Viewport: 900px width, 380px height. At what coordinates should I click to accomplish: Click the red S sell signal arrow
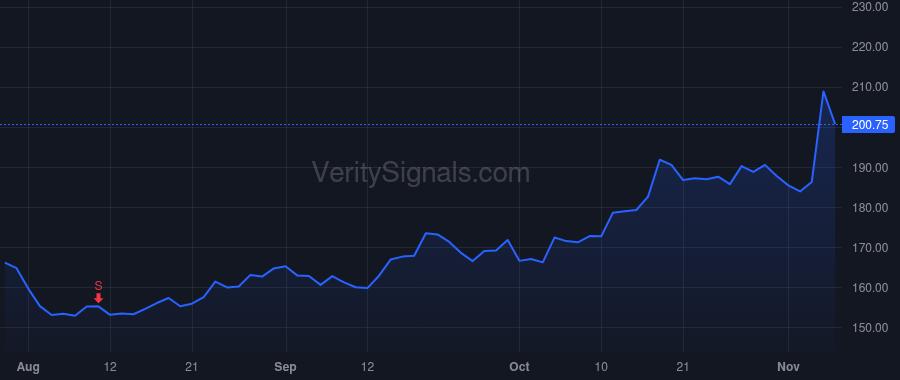[99, 298]
